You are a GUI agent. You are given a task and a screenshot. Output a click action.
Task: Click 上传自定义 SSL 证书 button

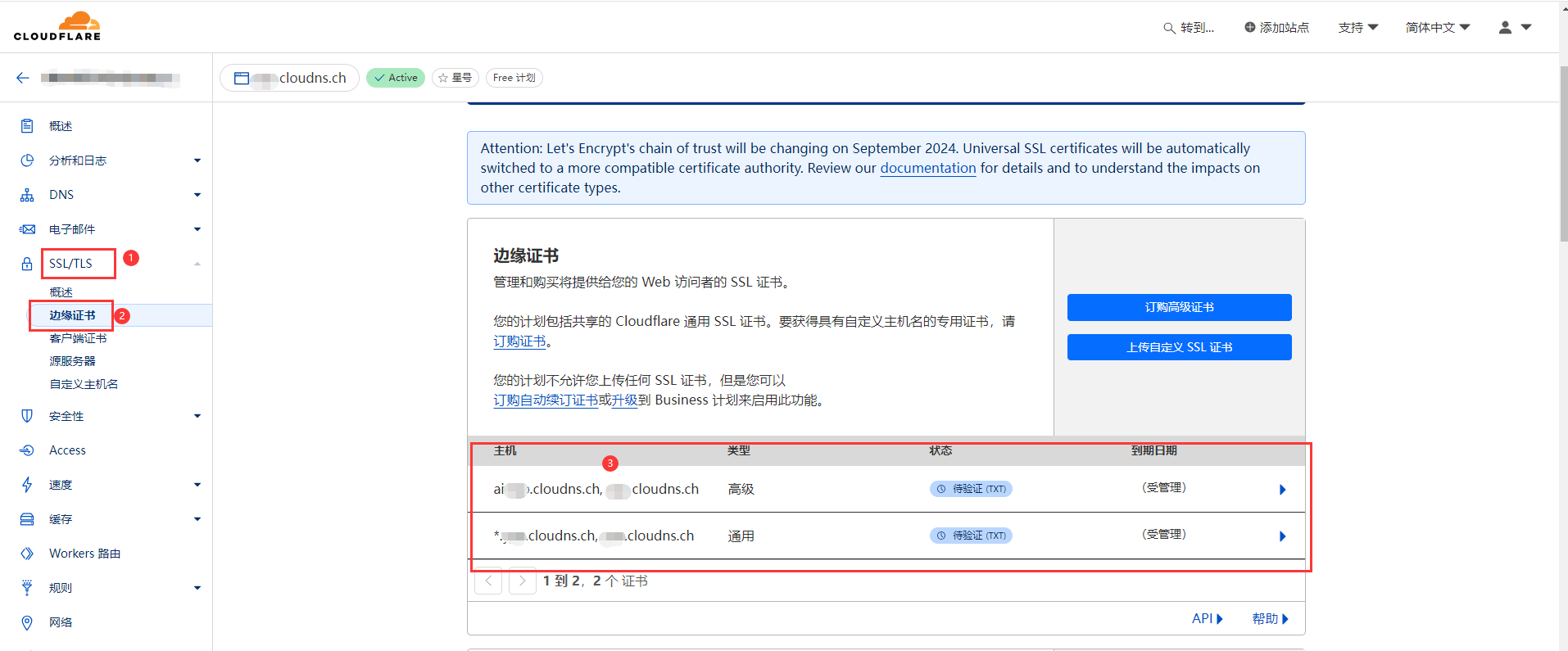click(1179, 347)
